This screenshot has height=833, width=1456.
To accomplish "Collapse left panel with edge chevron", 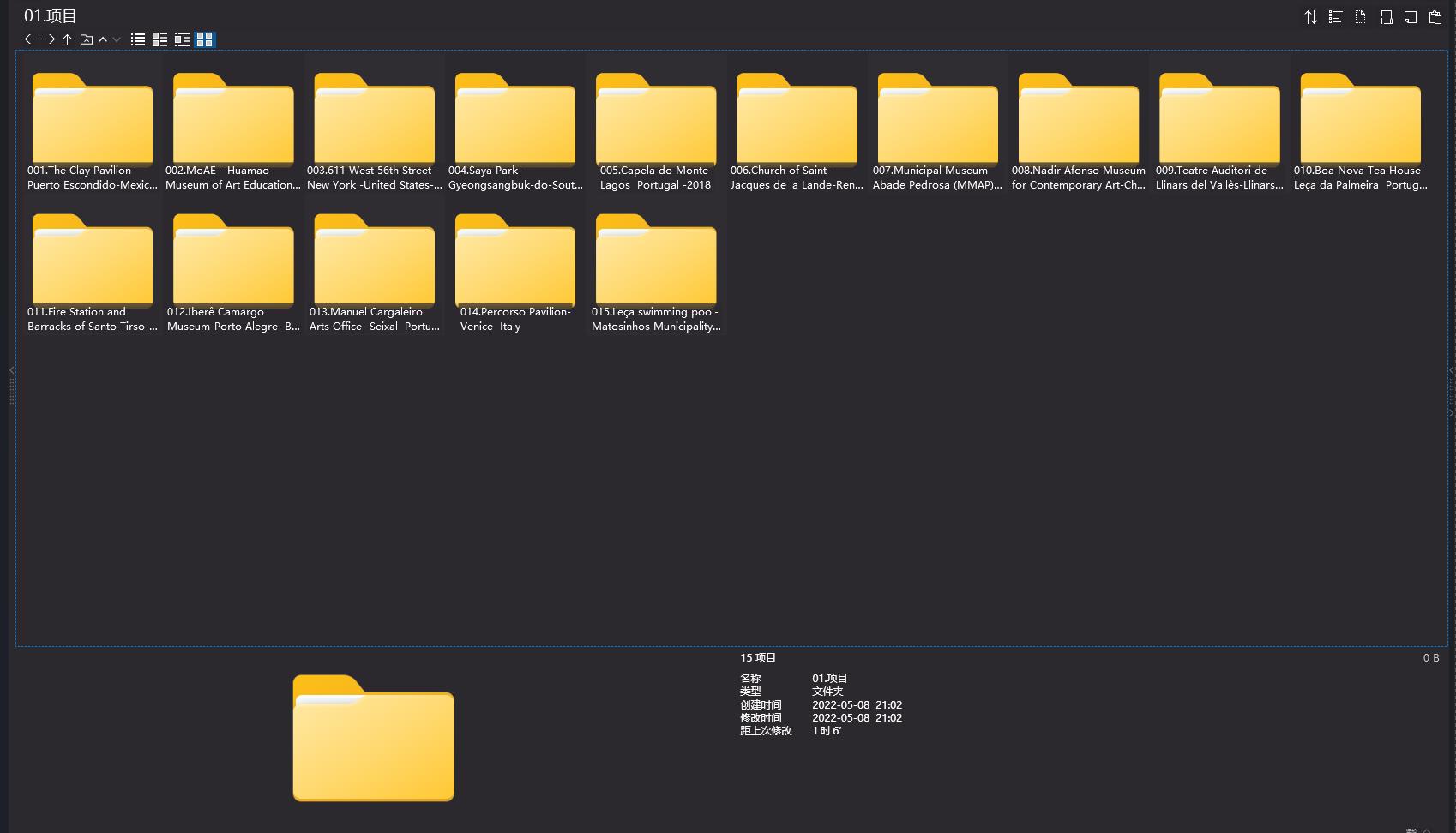I will pos(11,370).
